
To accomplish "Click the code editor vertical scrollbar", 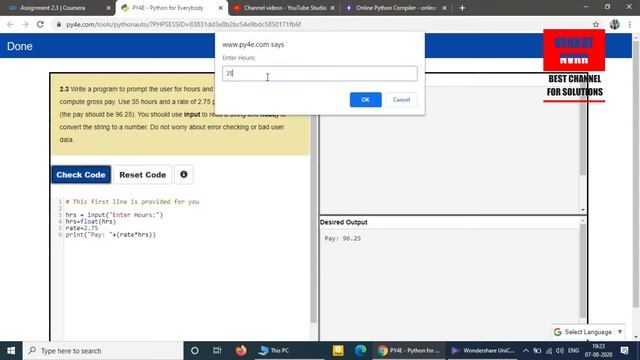I will tap(313, 220).
